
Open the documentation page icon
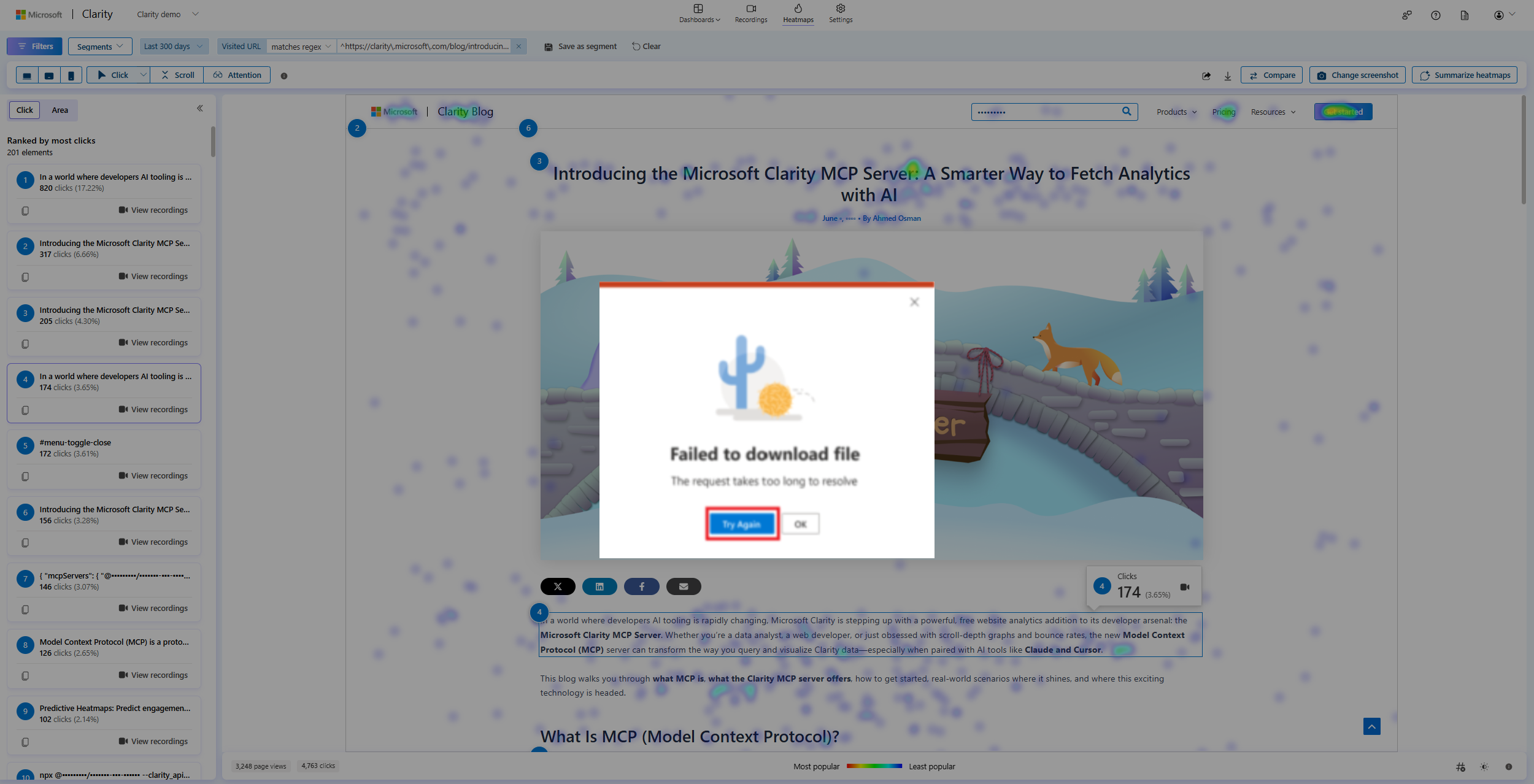coord(1465,15)
